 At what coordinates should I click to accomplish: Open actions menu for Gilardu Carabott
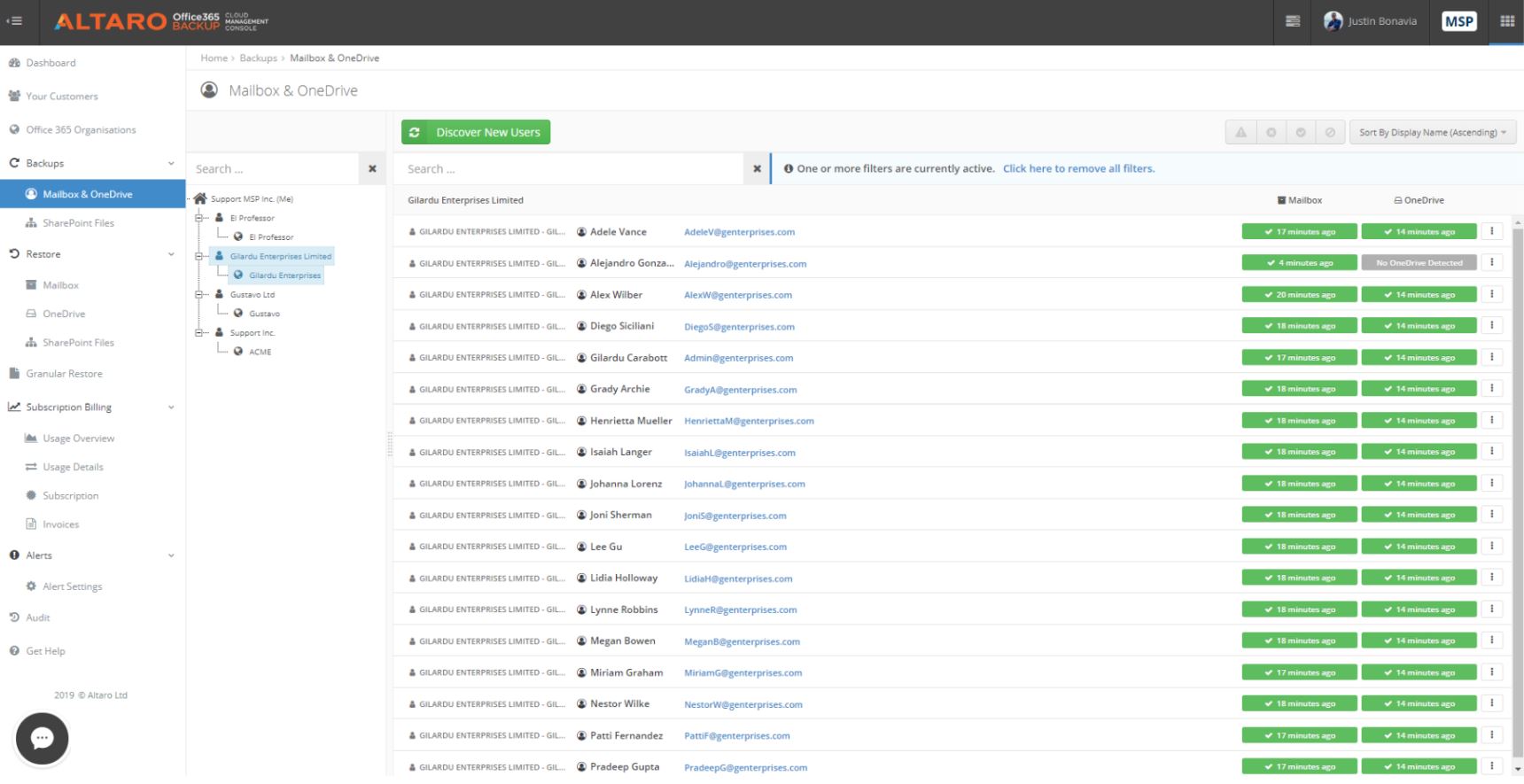tap(1492, 357)
